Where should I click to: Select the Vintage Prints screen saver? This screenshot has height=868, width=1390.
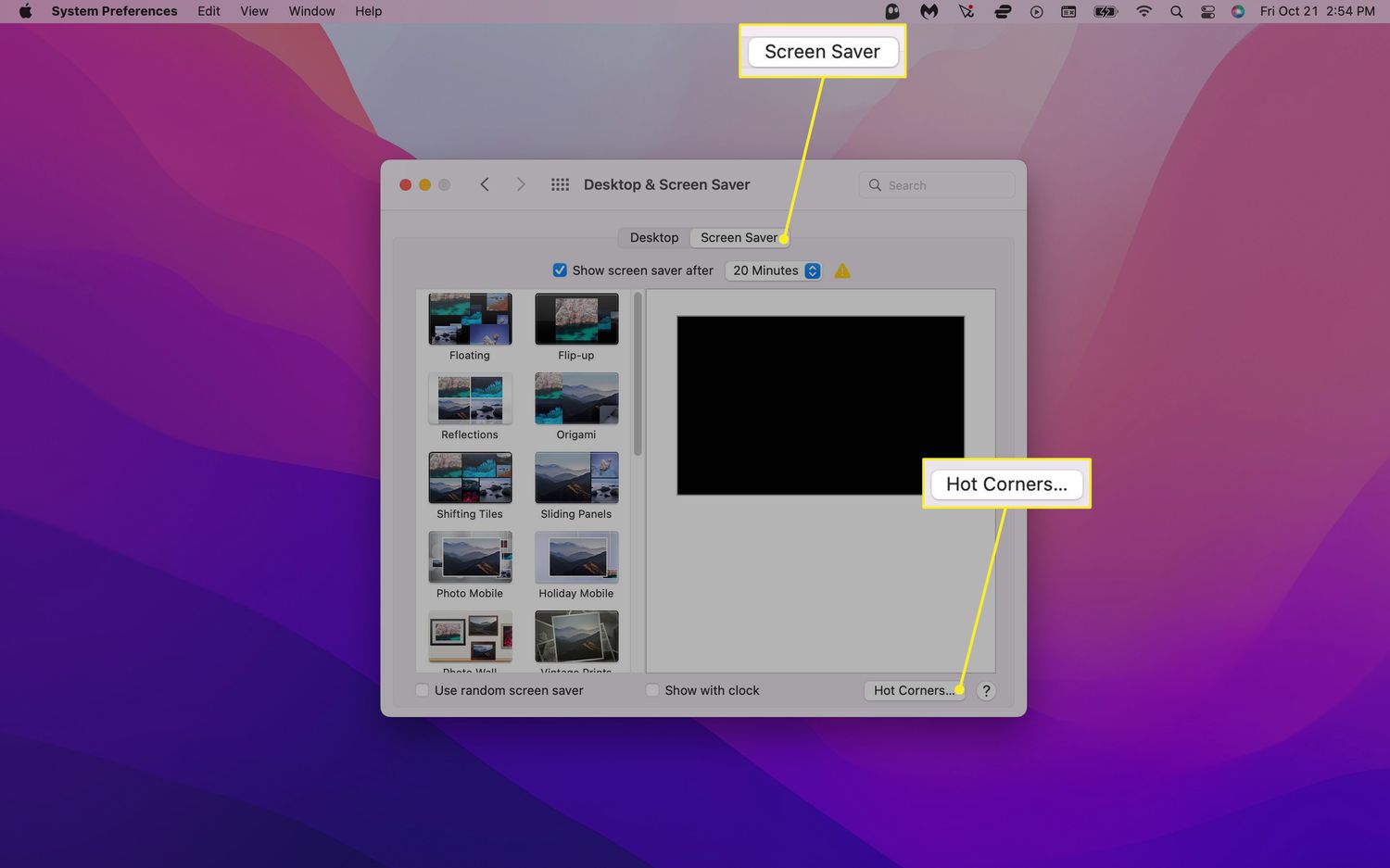(x=576, y=641)
